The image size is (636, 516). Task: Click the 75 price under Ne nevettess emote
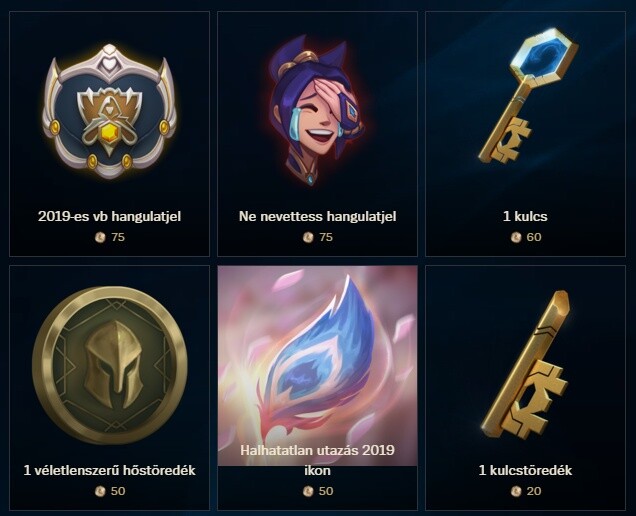point(326,237)
